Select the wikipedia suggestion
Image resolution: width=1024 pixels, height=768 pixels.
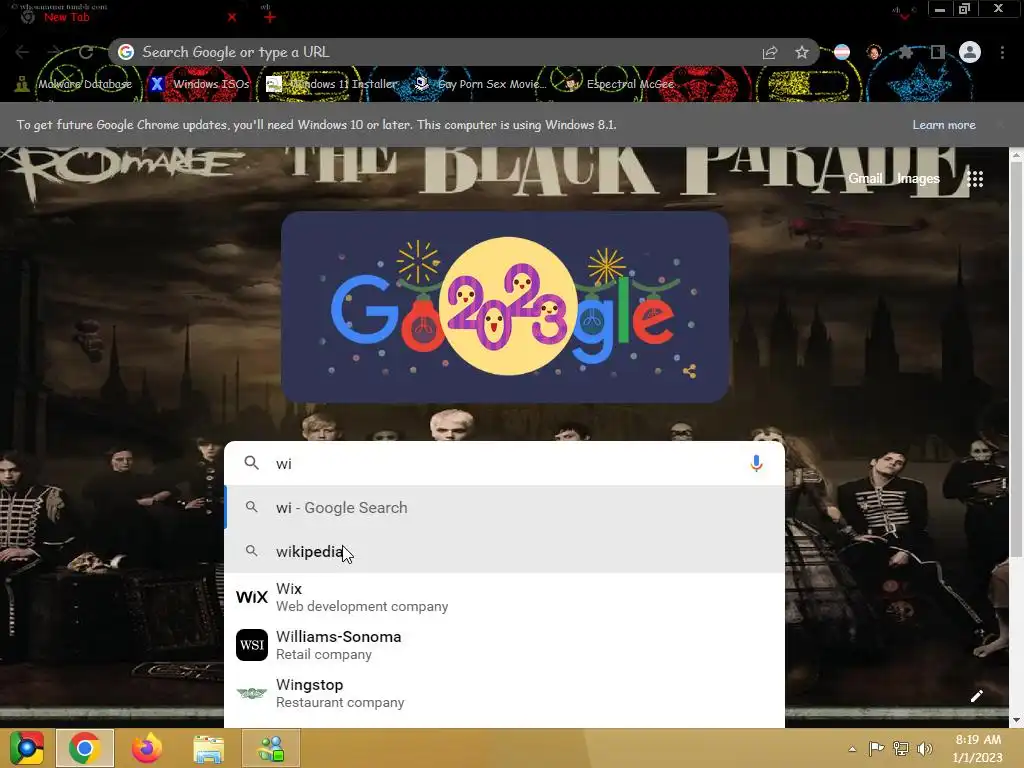tap(504, 551)
